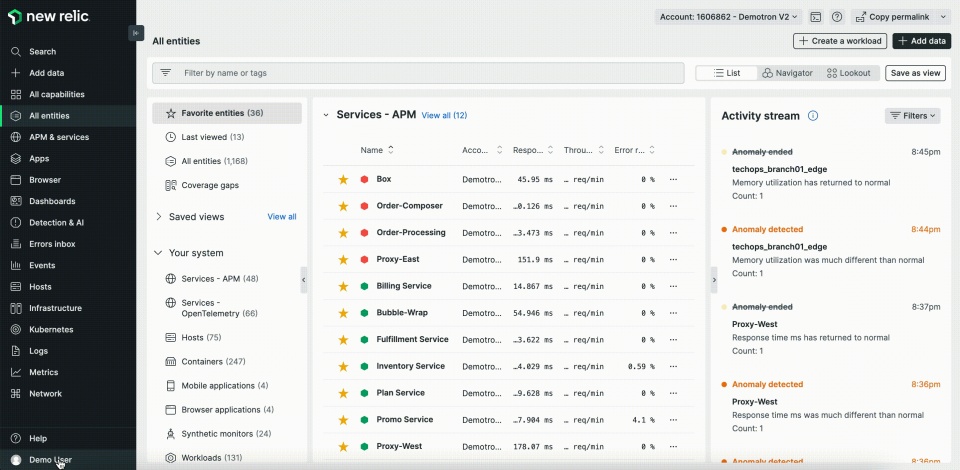Open Coverage gaps
This screenshot has width=960, height=470.
click(227, 185)
